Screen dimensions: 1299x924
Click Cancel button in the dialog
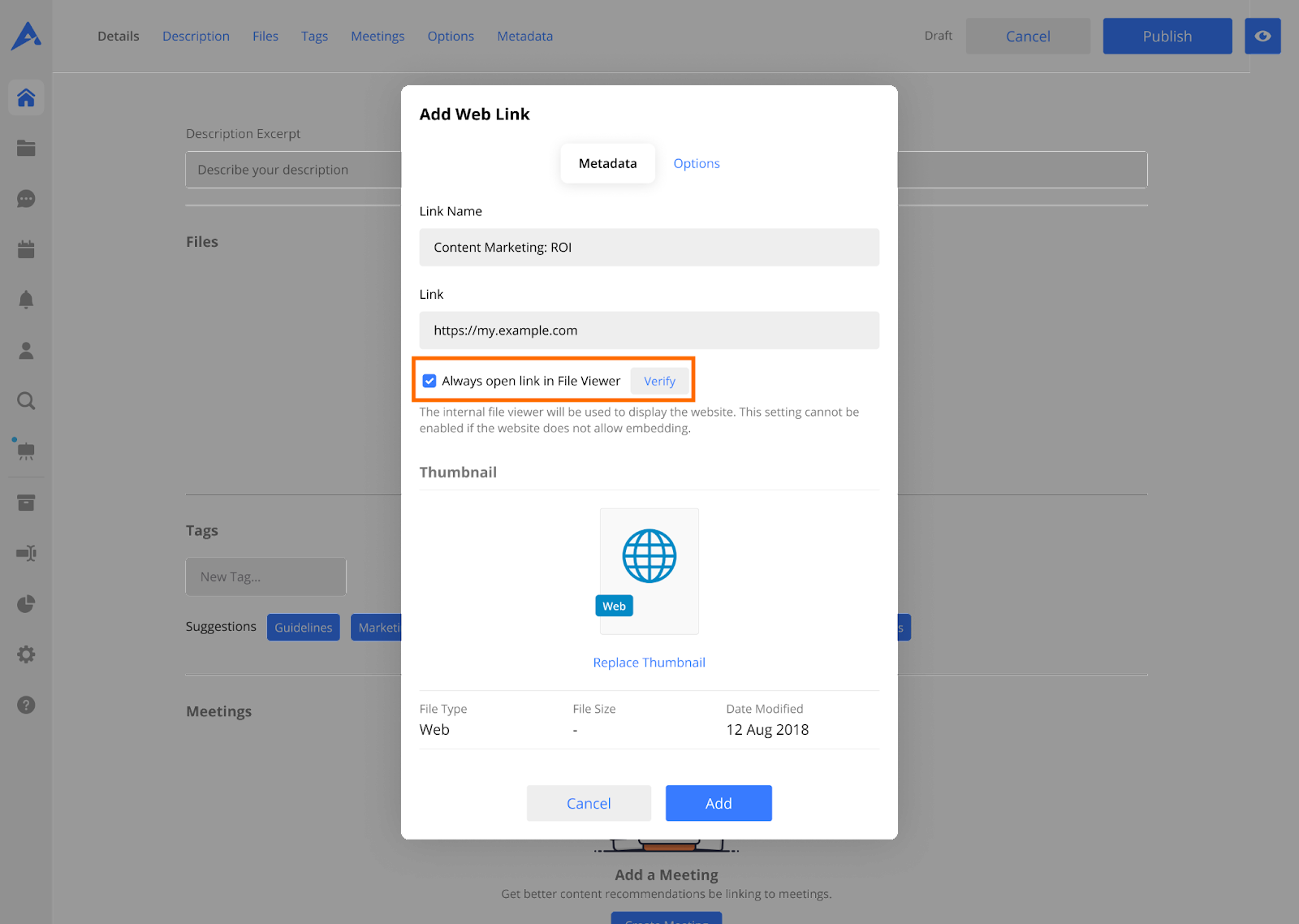(589, 803)
